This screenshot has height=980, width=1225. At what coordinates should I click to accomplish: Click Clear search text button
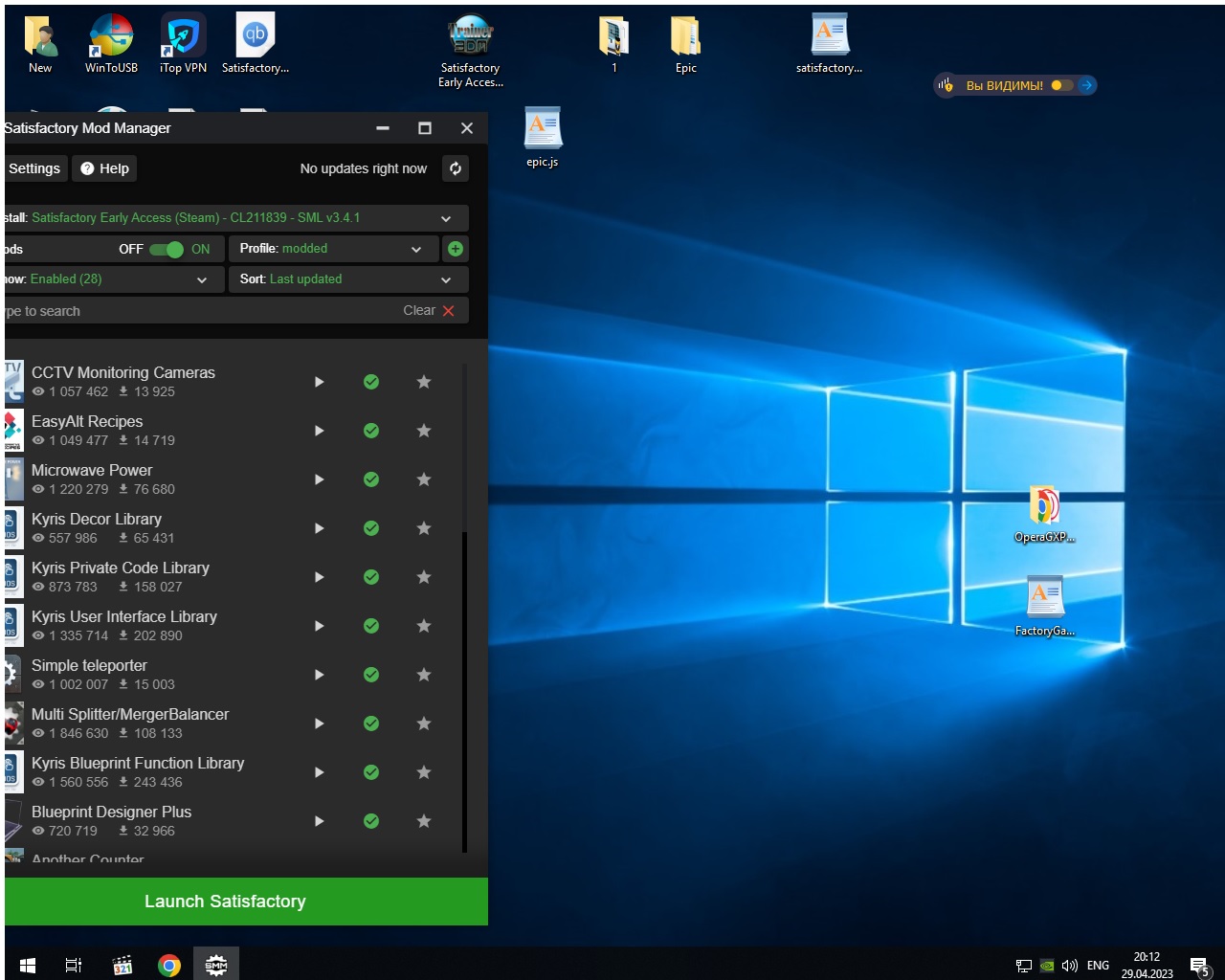tap(429, 311)
